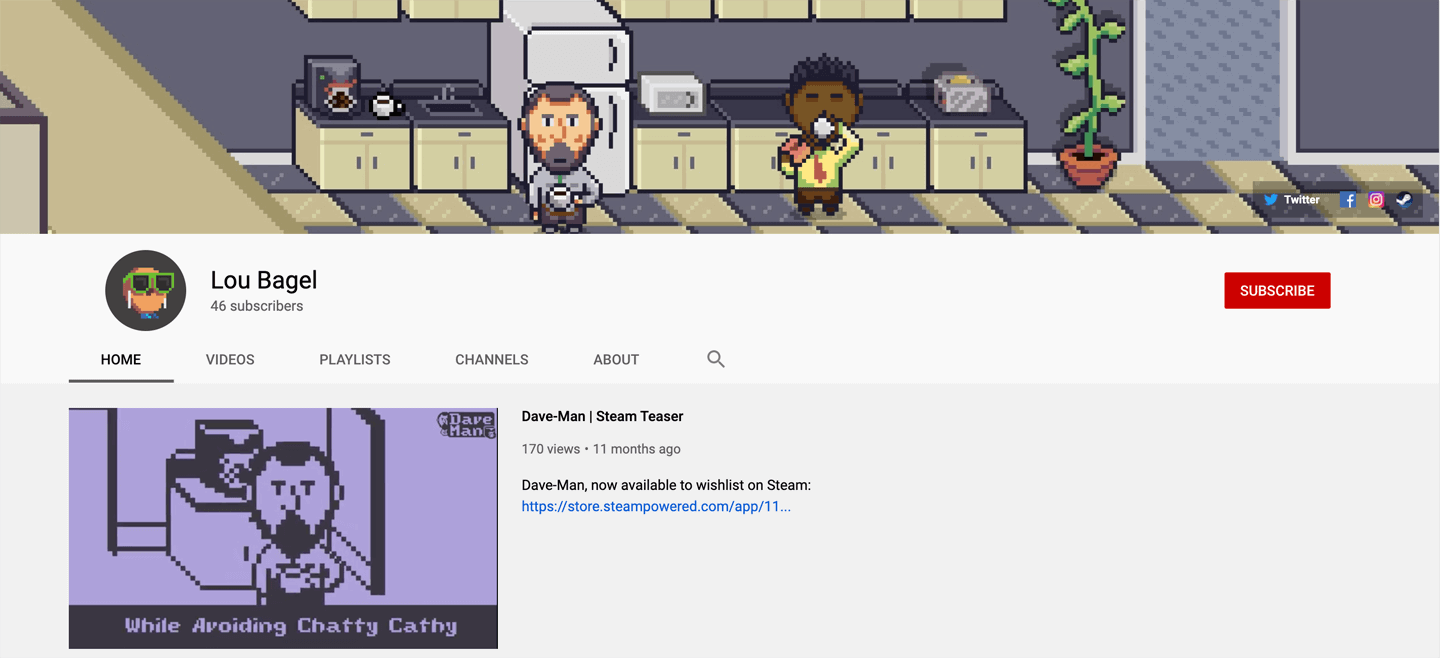Image resolution: width=1440 pixels, height=658 pixels.
Task: Open the Facebook icon link
Action: (x=1348, y=200)
